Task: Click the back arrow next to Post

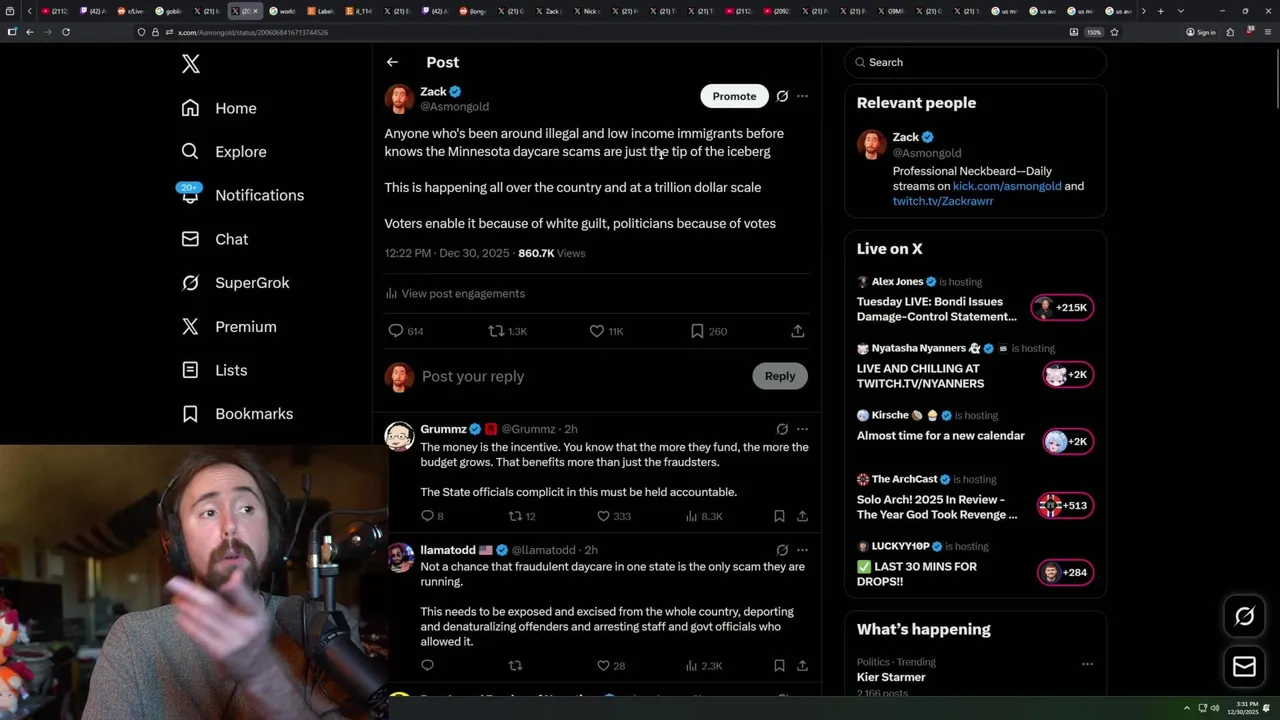Action: tap(392, 62)
